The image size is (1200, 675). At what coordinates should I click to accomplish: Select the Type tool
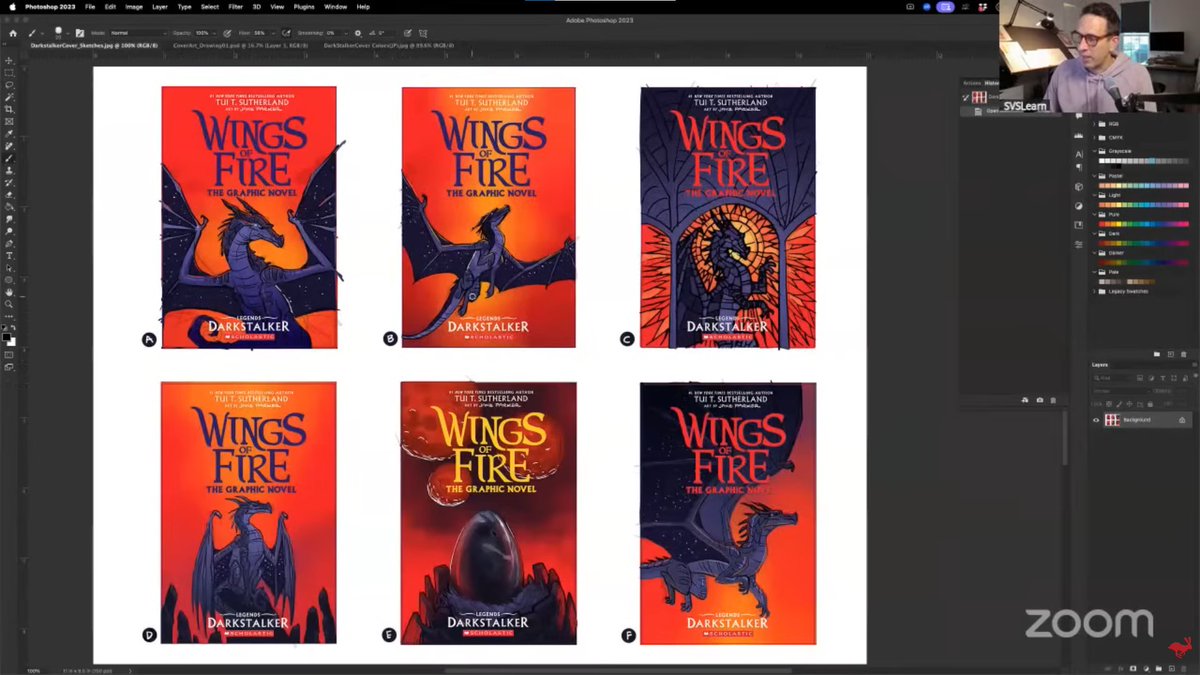[9, 255]
